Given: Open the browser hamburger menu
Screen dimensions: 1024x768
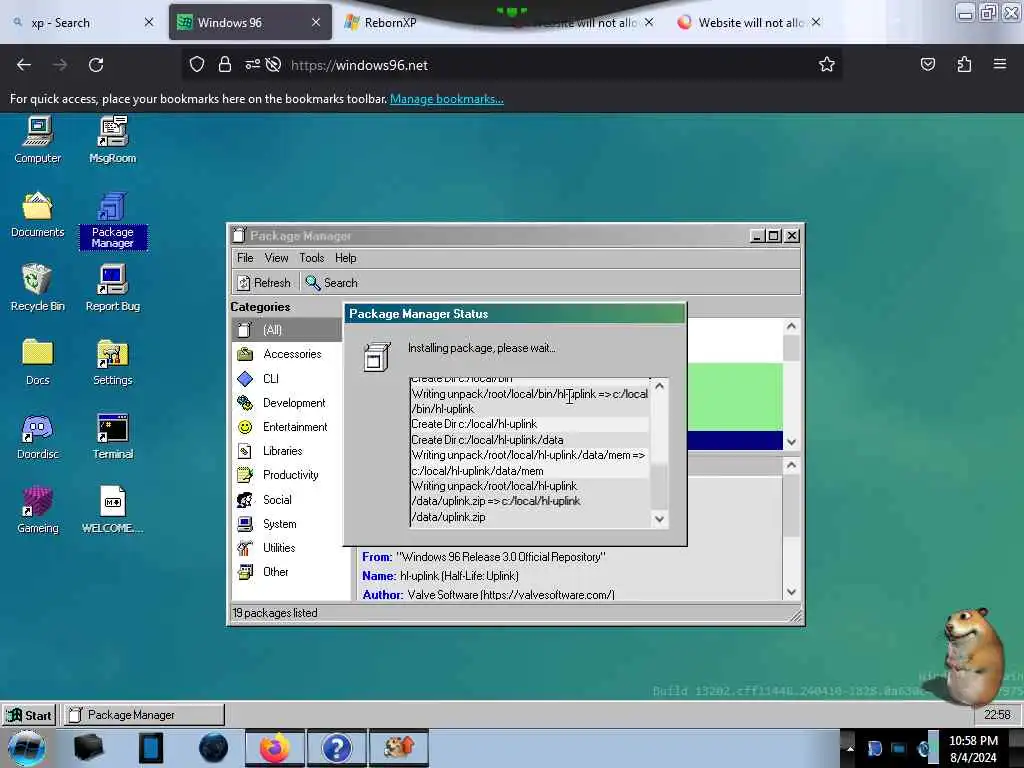Looking at the screenshot, I should (1000, 64).
